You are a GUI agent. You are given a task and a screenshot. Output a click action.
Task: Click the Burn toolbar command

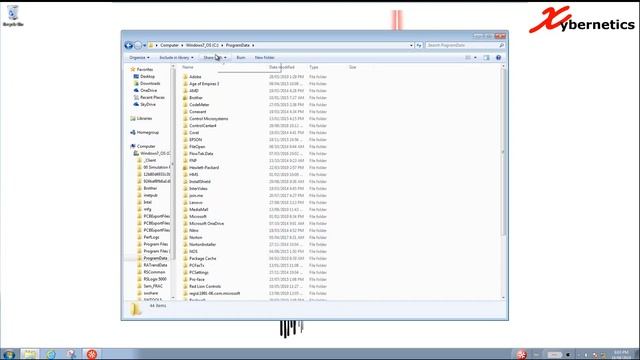[x=241, y=58]
